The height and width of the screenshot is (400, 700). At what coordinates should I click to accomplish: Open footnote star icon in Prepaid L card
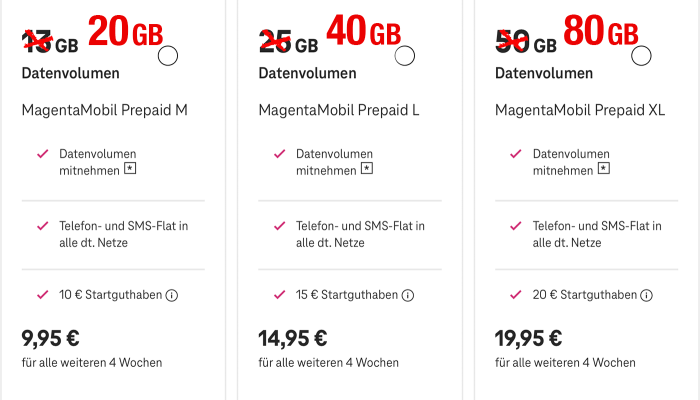368,171
